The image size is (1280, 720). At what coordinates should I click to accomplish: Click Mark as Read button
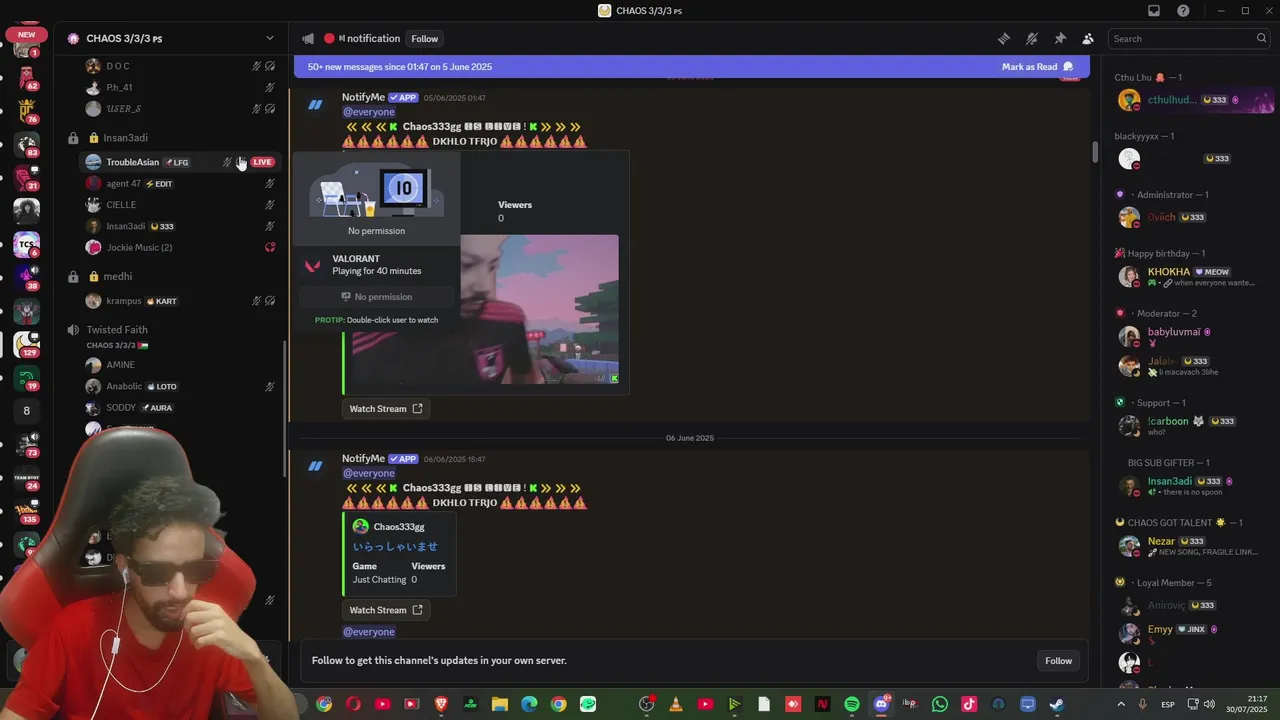(1037, 67)
